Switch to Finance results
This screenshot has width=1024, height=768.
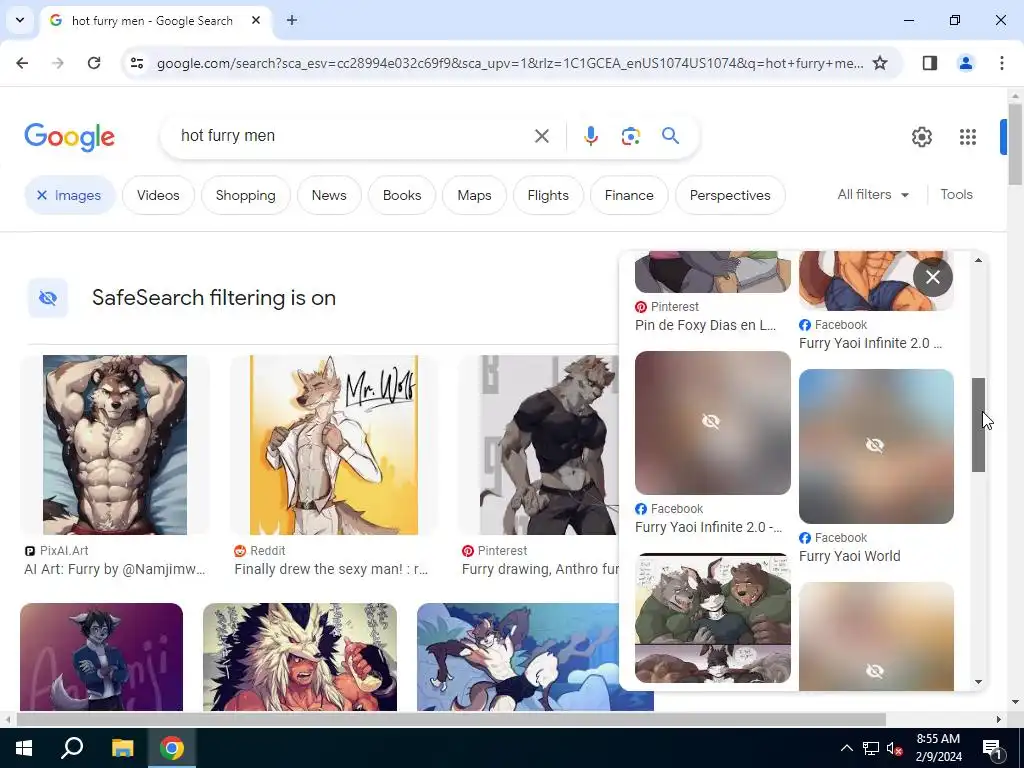tap(629, 195)
